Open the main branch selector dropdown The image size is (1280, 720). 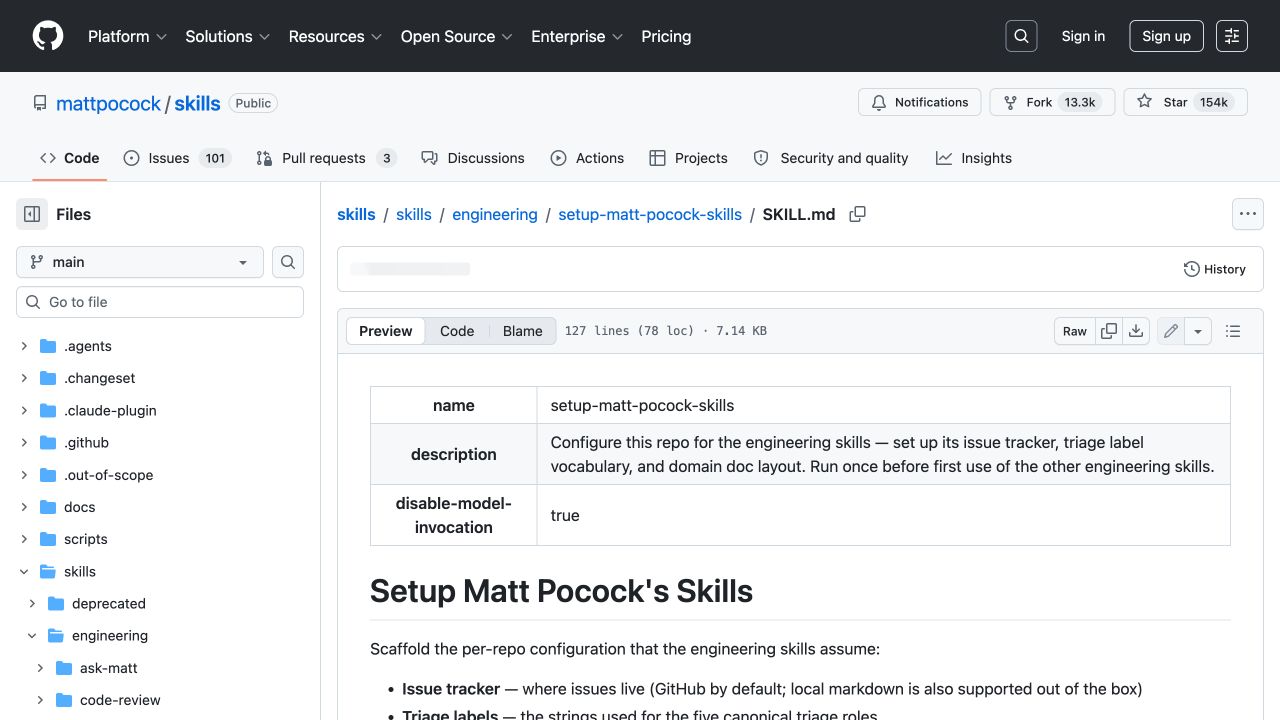click(x=140, y=262)
